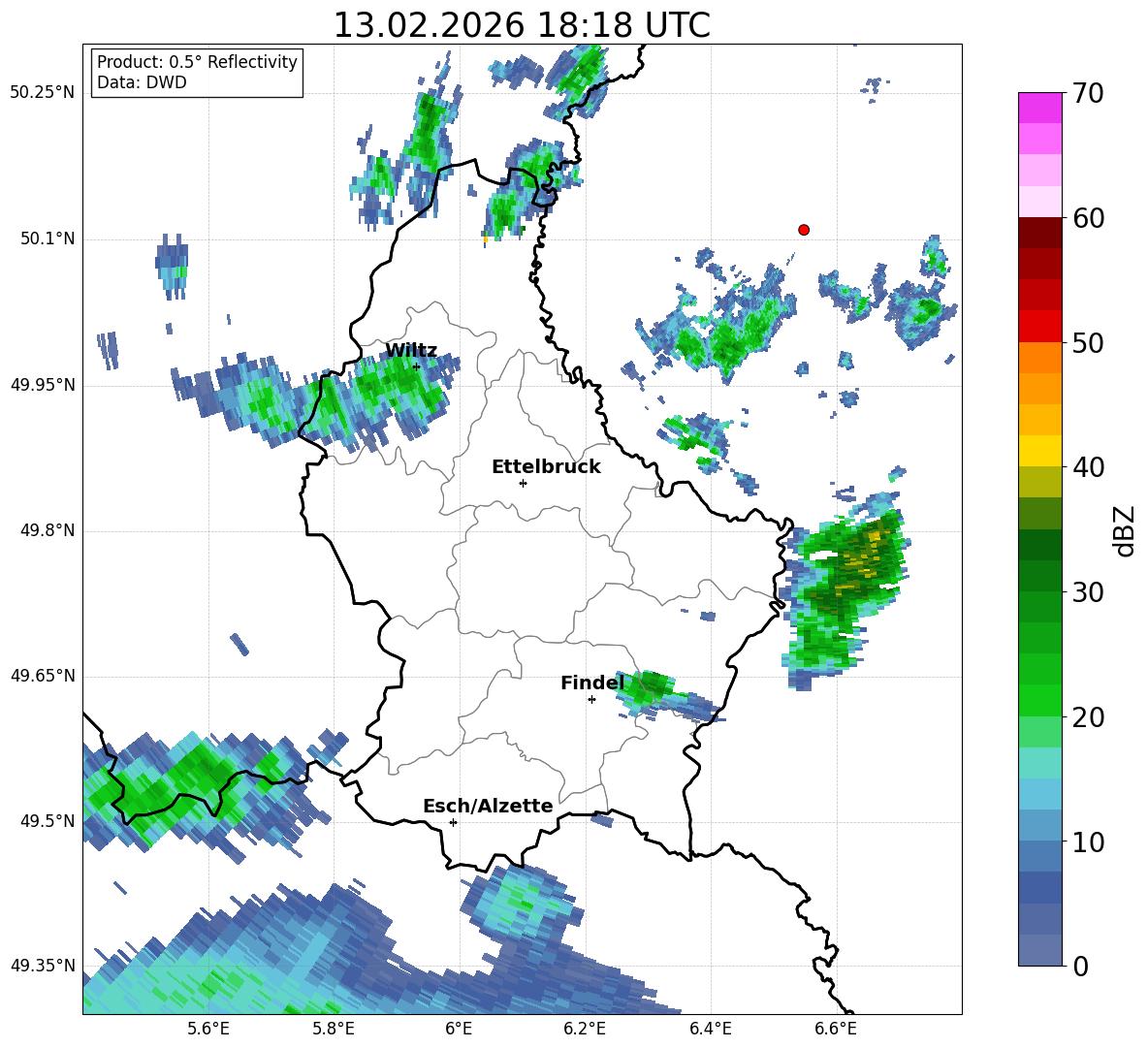
Task: Click the 20 tick on colorbar
Action: point(1088,717)
